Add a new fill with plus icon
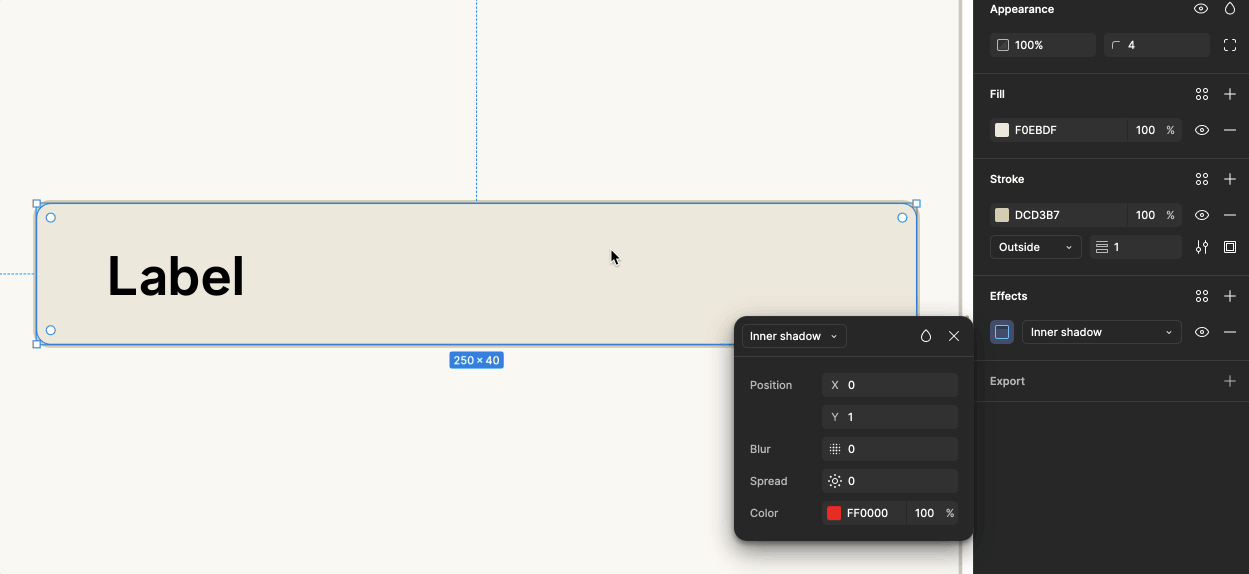 (1230, 94)
